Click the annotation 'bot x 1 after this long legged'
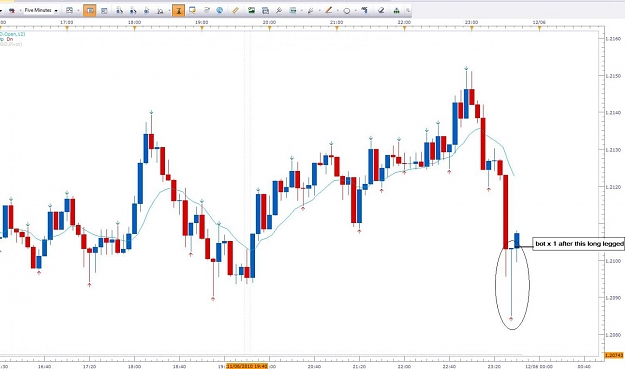 point(578,243)
